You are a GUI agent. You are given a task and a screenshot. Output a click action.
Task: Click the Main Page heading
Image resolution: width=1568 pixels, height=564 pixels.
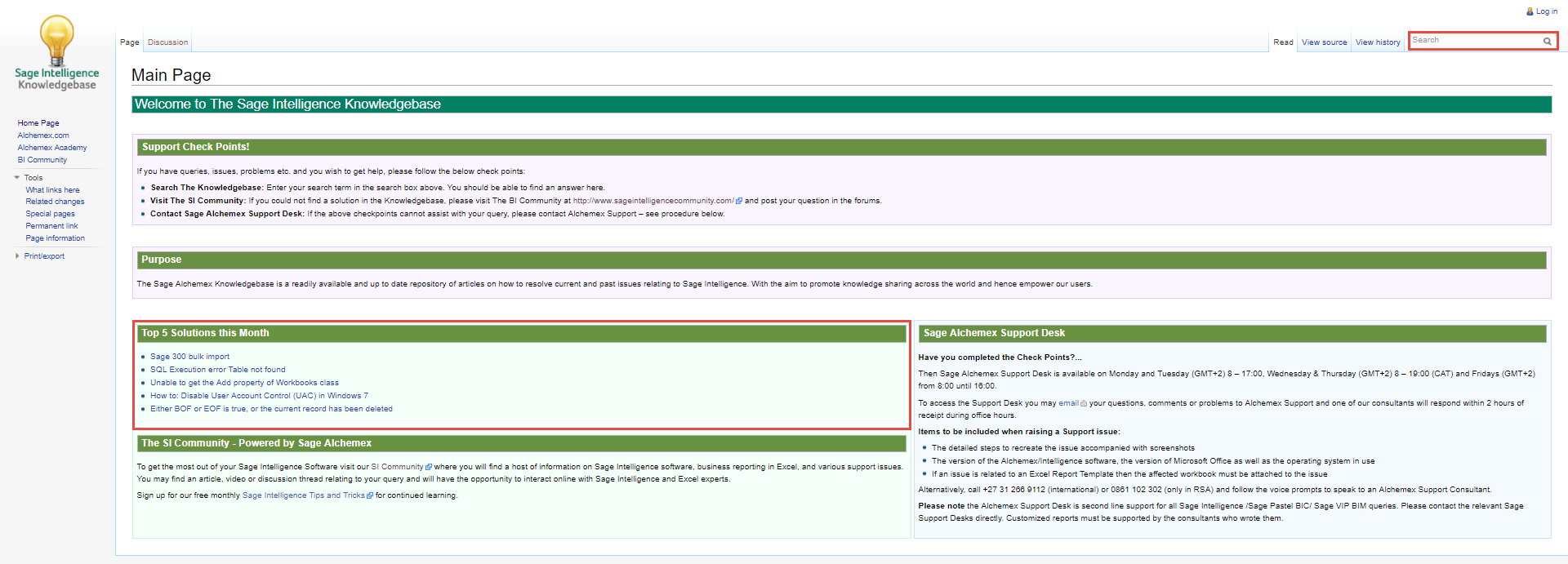171,75
